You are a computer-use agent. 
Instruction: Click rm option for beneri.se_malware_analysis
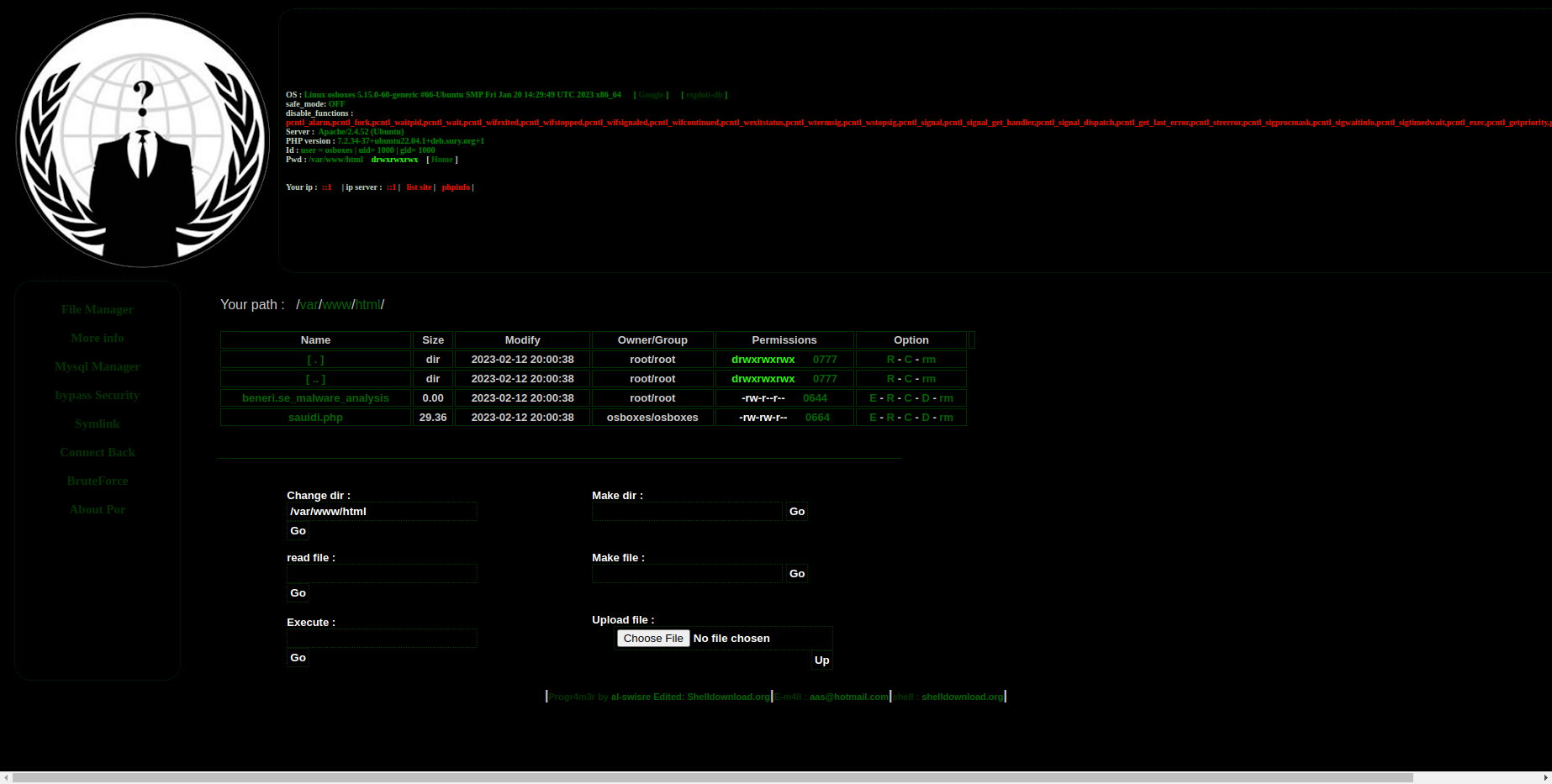(x=947, y=398)
